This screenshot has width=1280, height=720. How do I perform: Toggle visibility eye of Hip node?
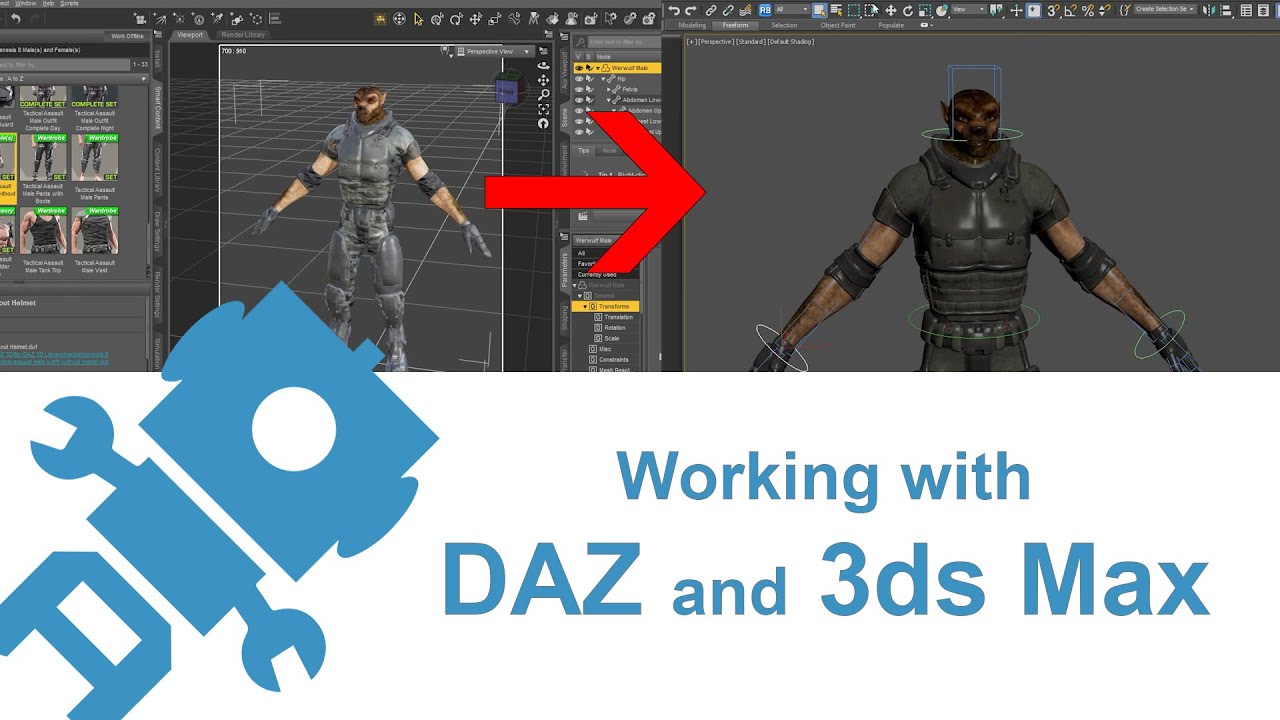(579, 79)
